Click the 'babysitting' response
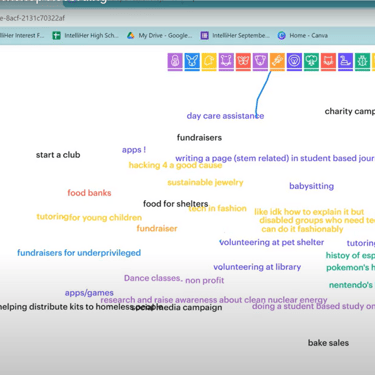The image size is (375, 375). click(311, 186)
